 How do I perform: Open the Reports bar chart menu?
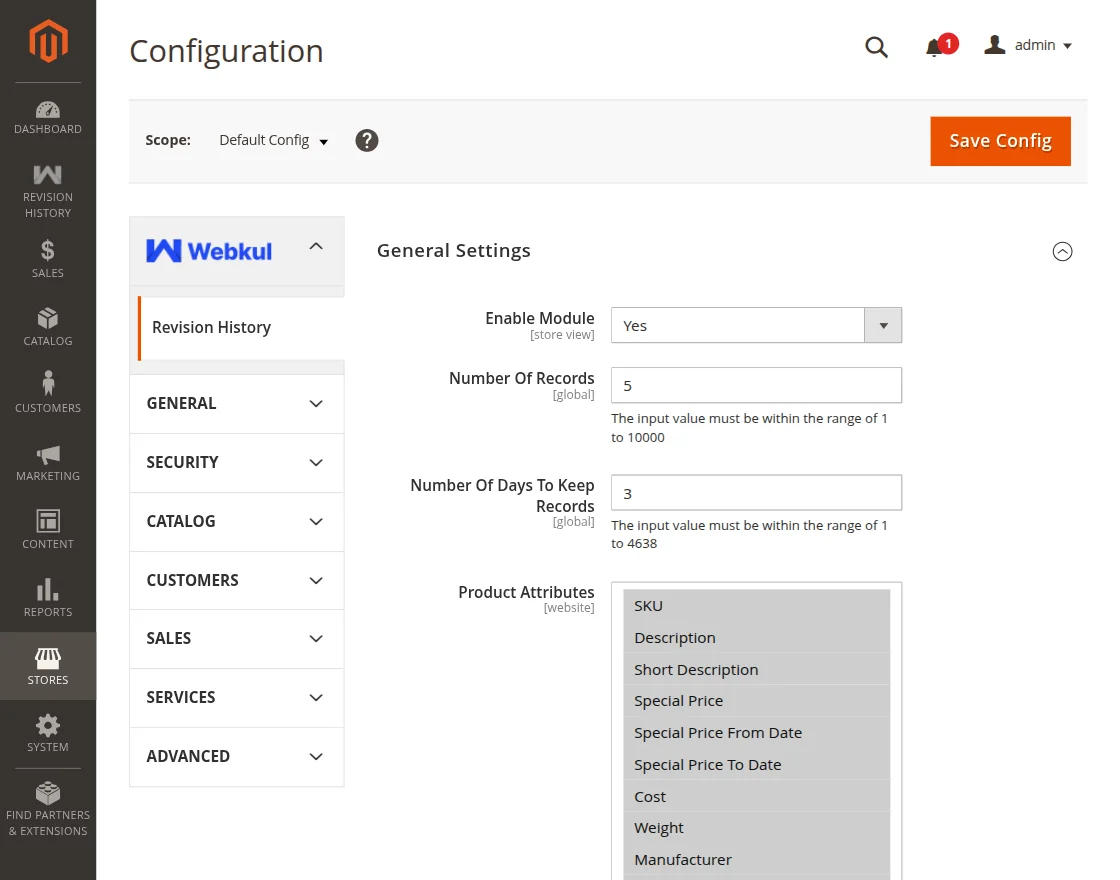48,598
